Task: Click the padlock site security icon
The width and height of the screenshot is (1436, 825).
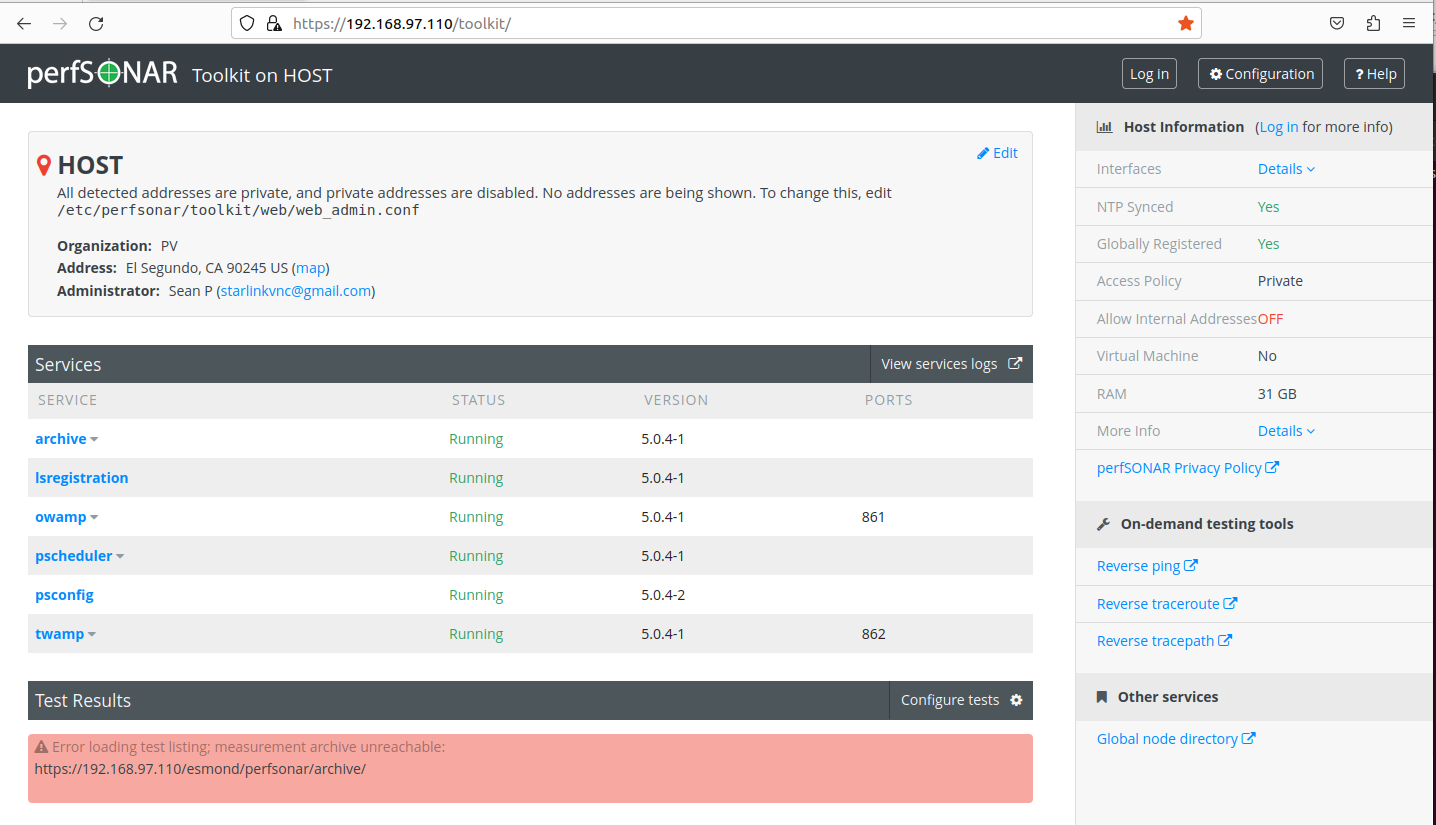Action: point(273,23)
